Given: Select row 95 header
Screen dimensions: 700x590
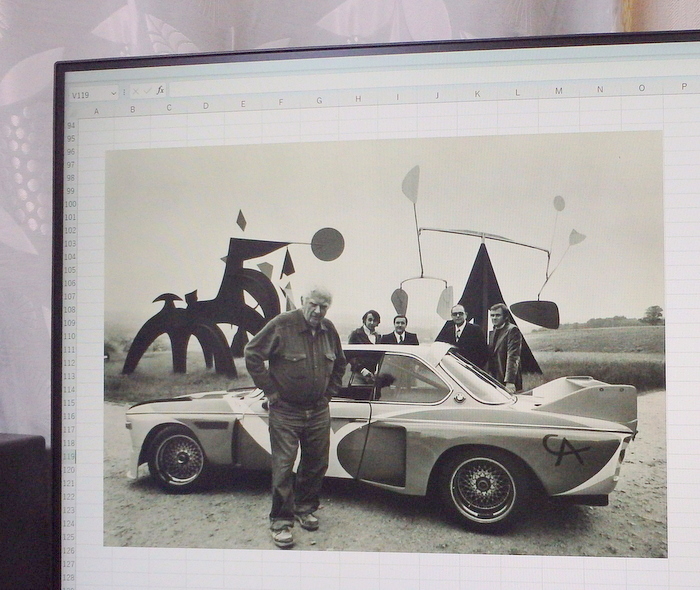Looking at the screenshot, I should coord(71,139).
